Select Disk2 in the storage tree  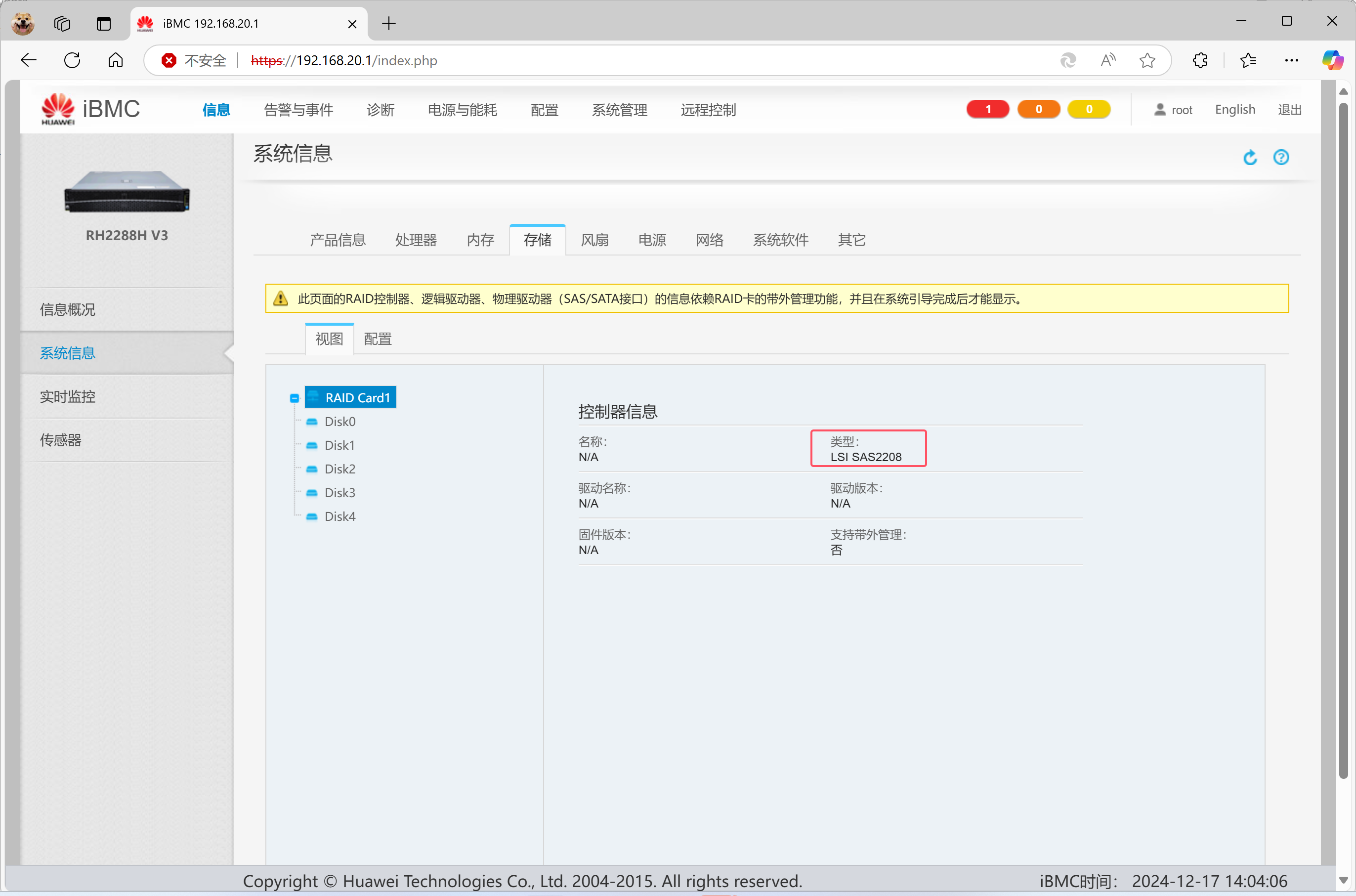coord(339,469)
